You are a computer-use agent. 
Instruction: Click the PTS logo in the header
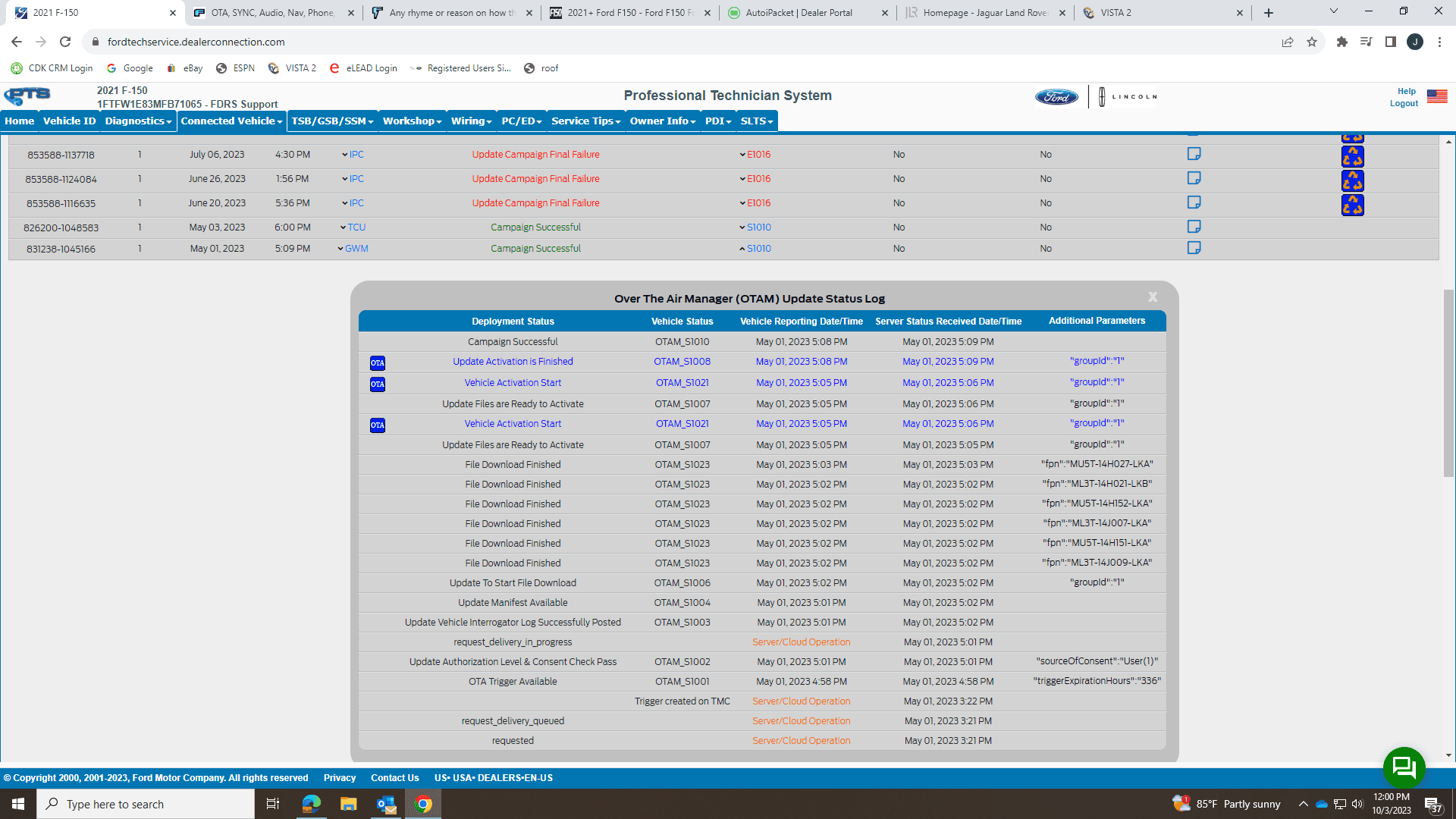[x=27, y=96]
